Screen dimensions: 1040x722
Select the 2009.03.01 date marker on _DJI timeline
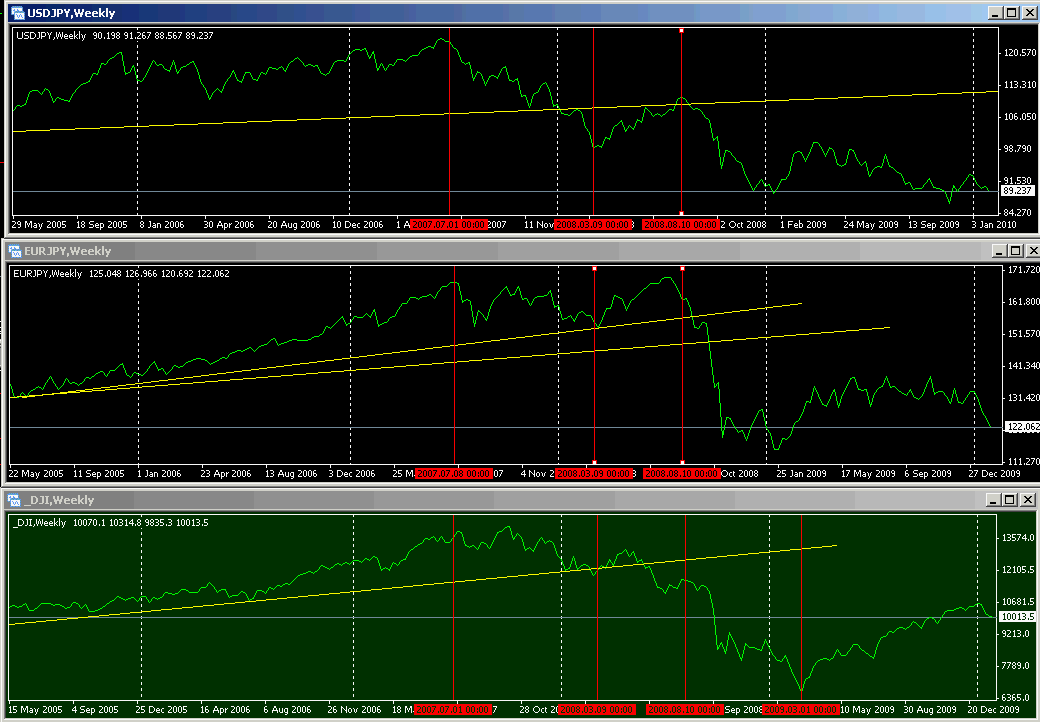pos(801,709)
